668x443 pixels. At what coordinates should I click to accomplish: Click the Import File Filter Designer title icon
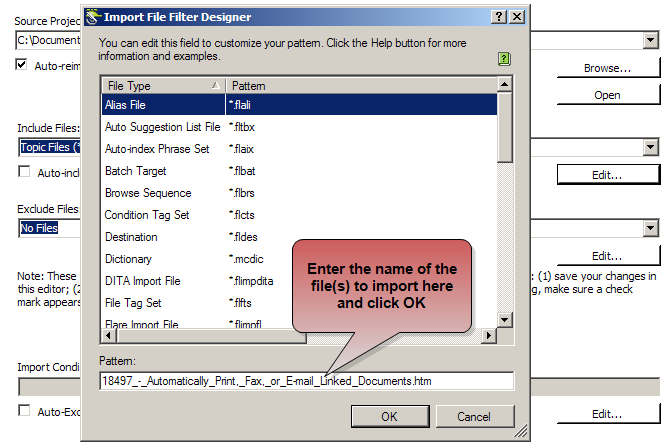pos(92,17)
